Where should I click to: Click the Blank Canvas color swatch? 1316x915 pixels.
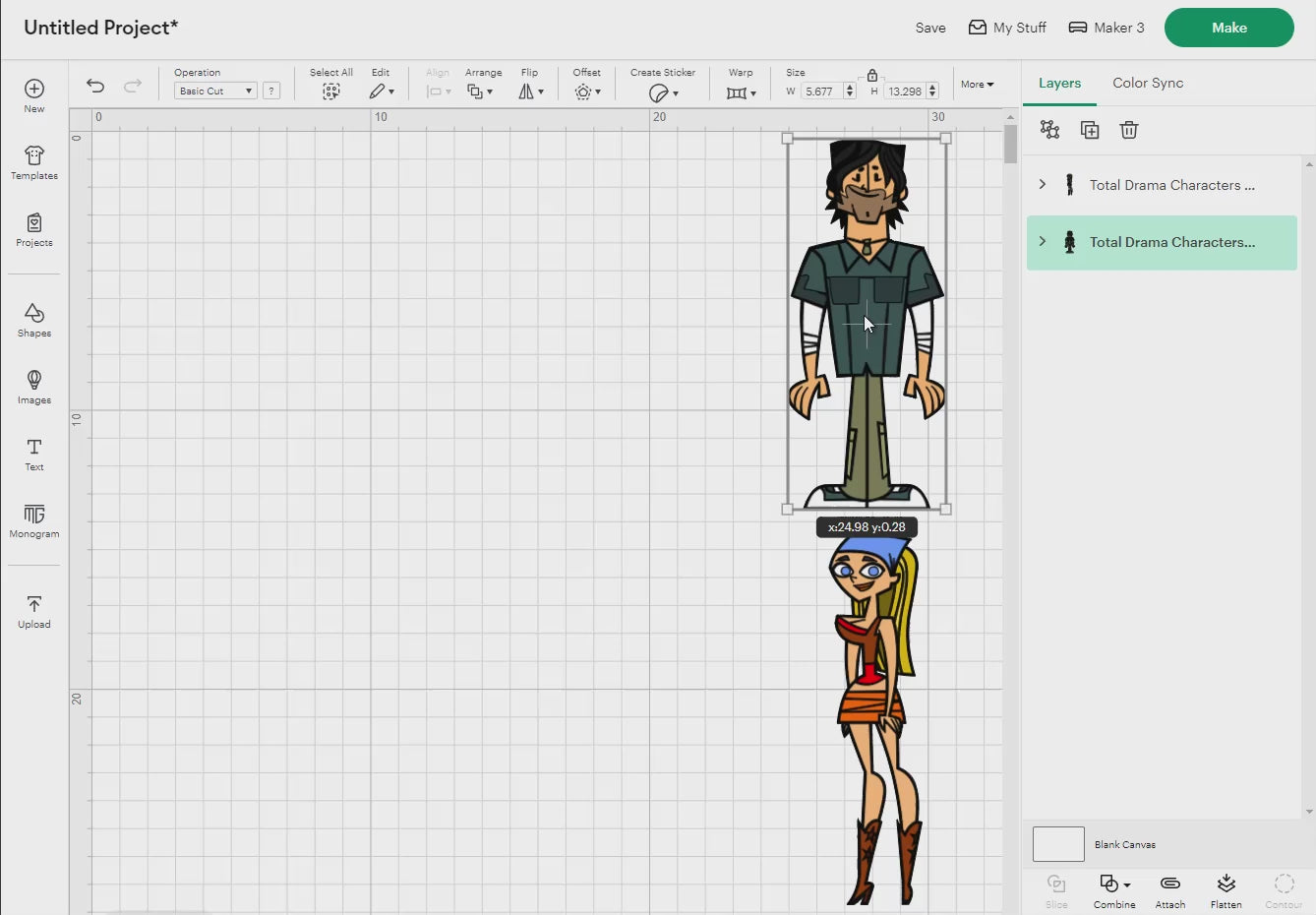(x=1058, y=844)
